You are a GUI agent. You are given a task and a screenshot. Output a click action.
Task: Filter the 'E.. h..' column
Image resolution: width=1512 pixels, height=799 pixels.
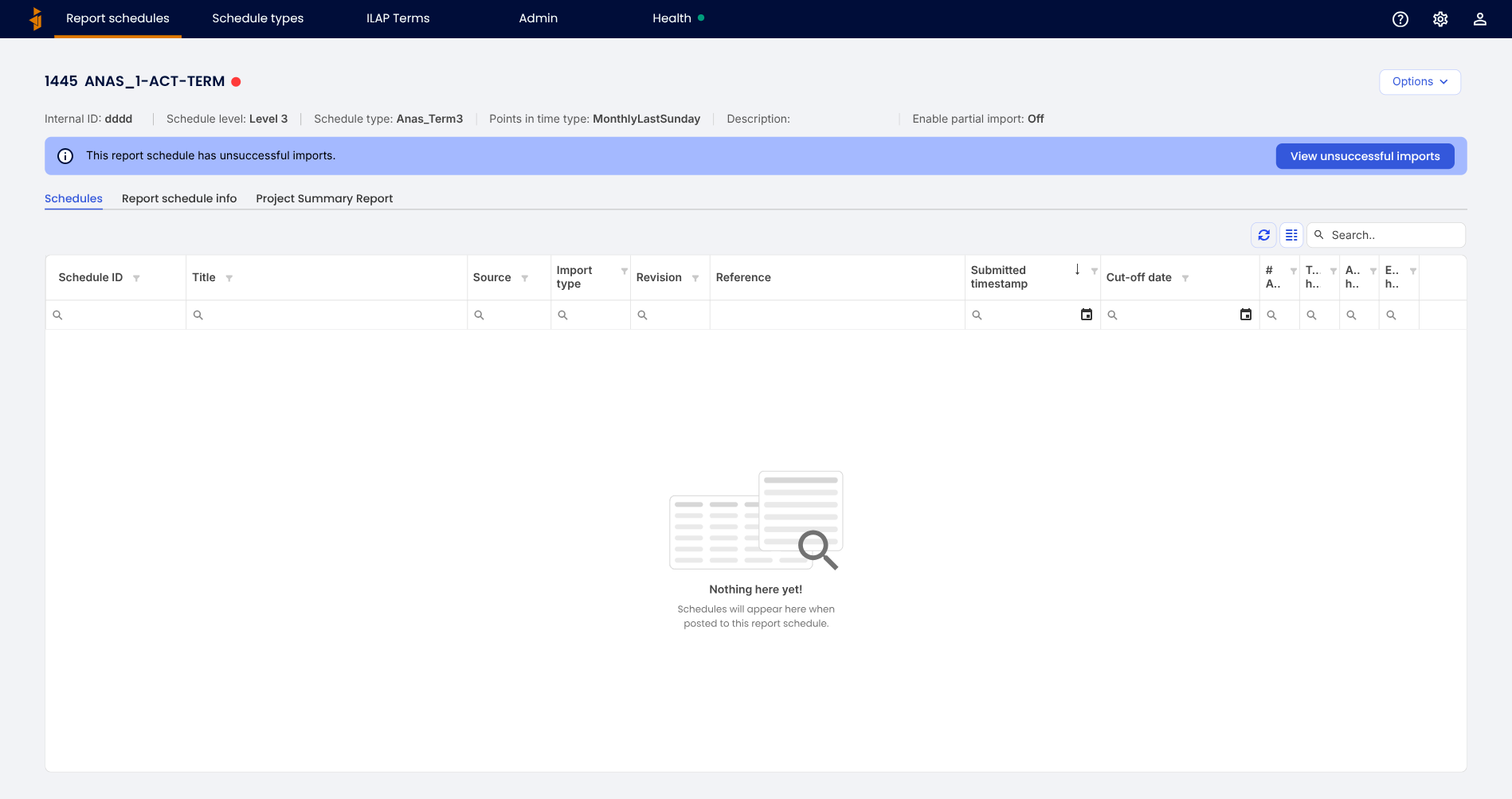pyautogui.click(x=1413, y=271)
